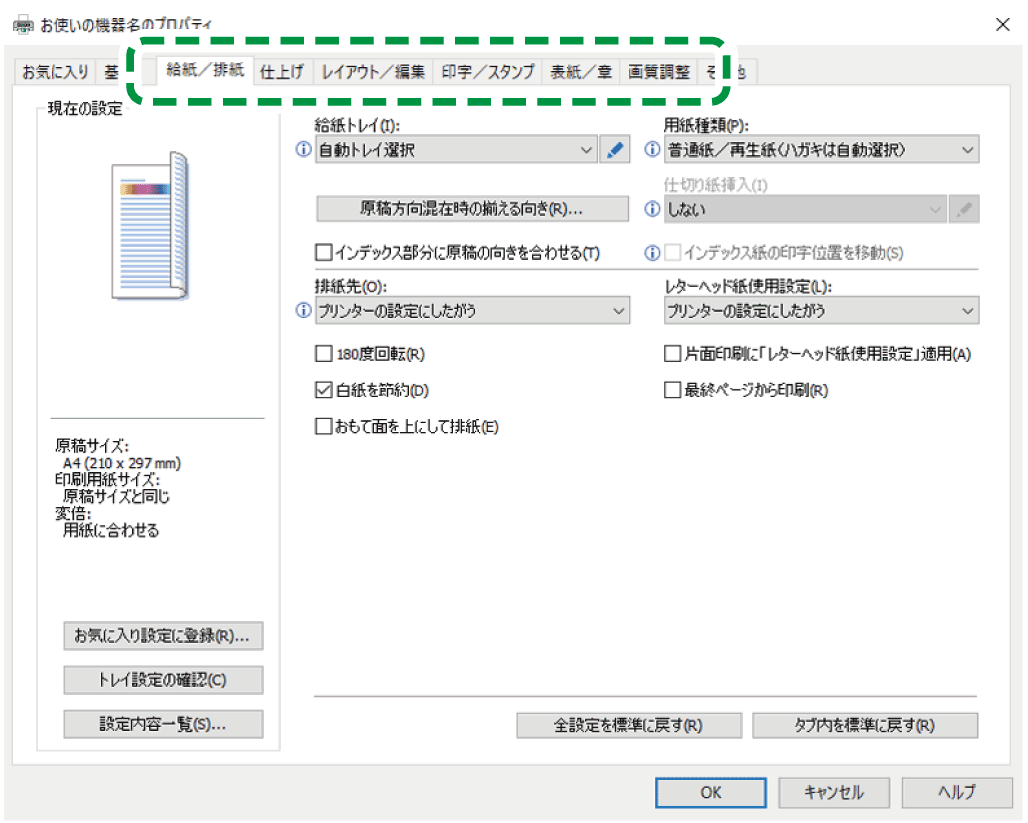Click the info icon beside 排紙先 dropdown
Image resolution: width=1028 pixels, height=823 pixels.
coord(304,311)
